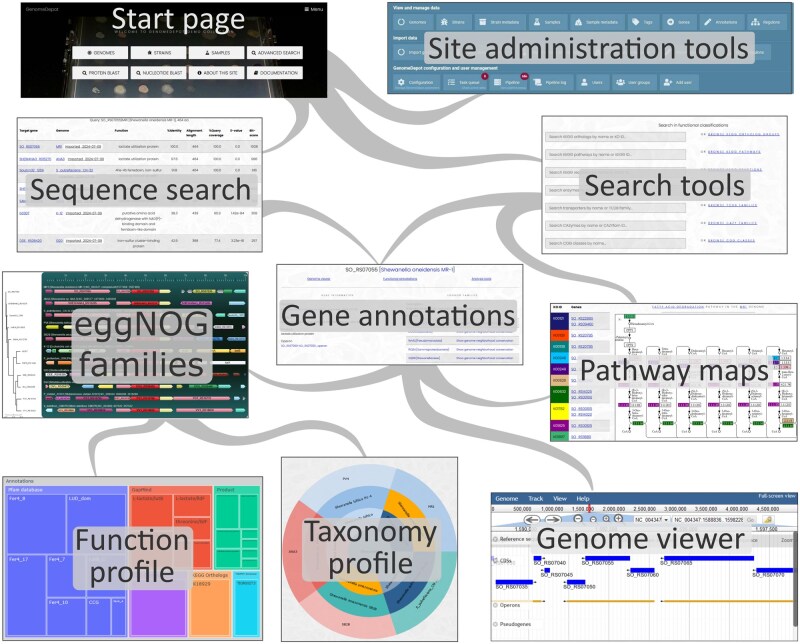
Task: Click the GENOMES button on the start page
Action: (x=100, y=53)
